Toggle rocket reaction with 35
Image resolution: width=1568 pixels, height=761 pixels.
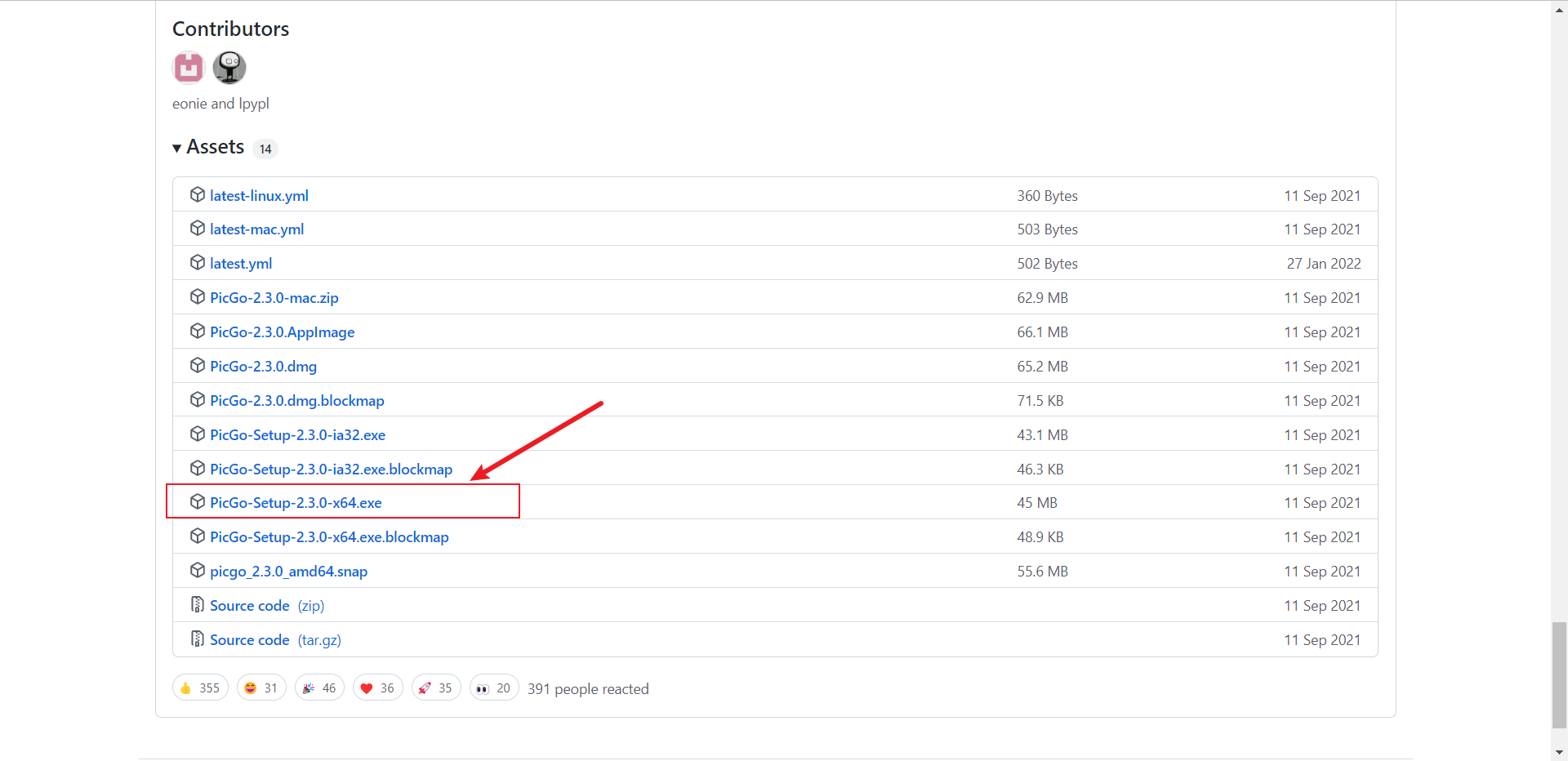click(x=436, y=688)
